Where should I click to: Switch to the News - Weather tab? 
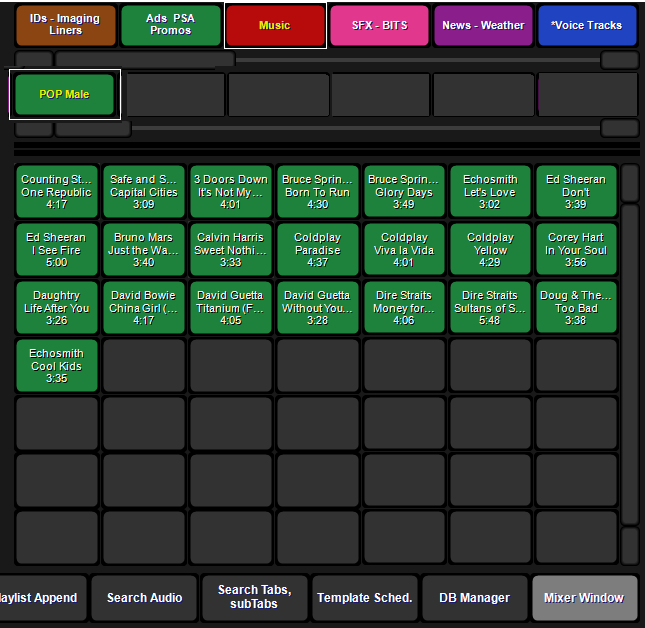(483, 25)
